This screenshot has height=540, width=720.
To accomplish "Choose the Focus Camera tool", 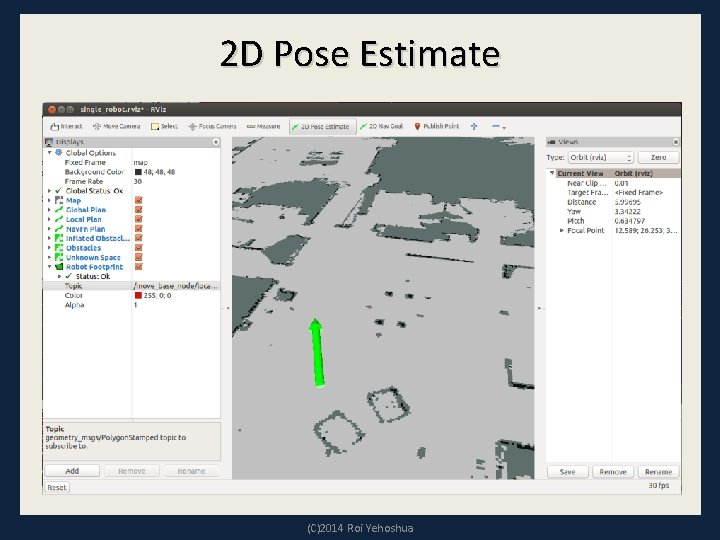I will click(x=212, y=126).
